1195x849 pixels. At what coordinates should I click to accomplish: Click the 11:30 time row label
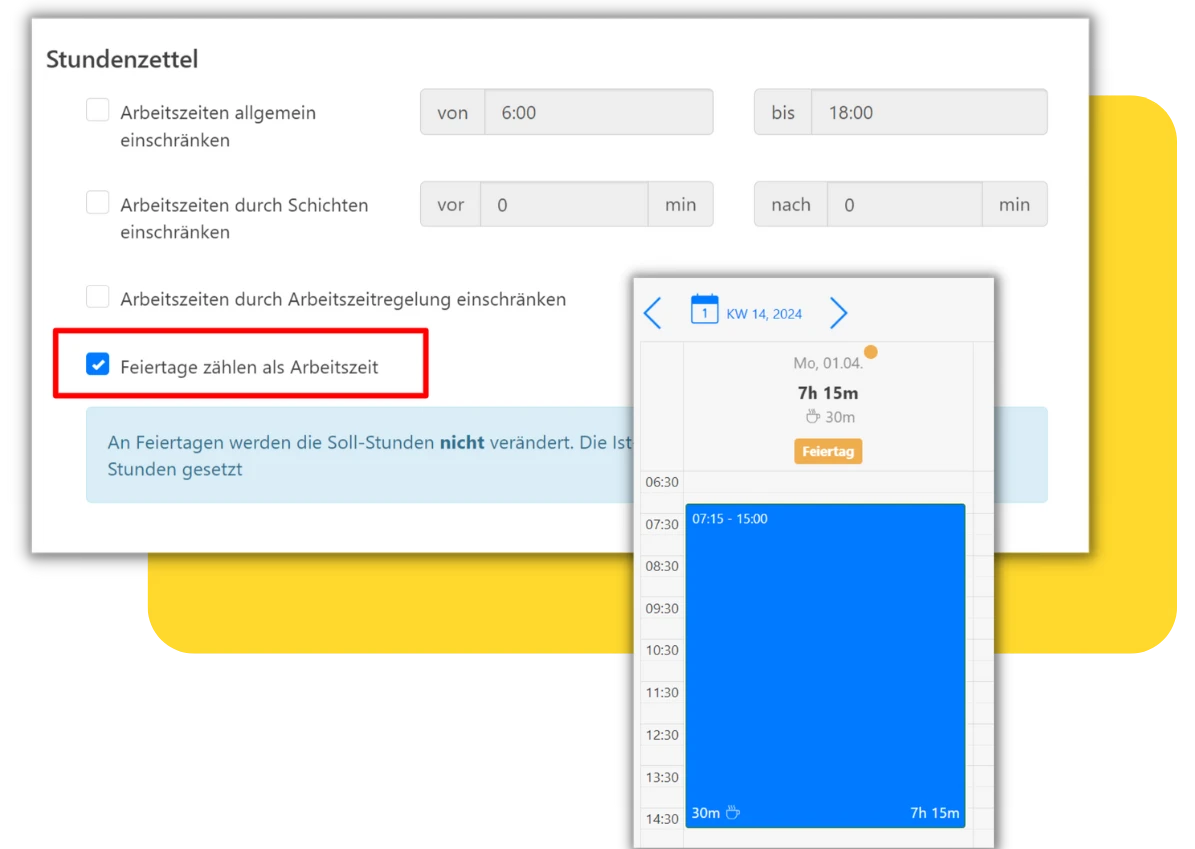point(662,693)
